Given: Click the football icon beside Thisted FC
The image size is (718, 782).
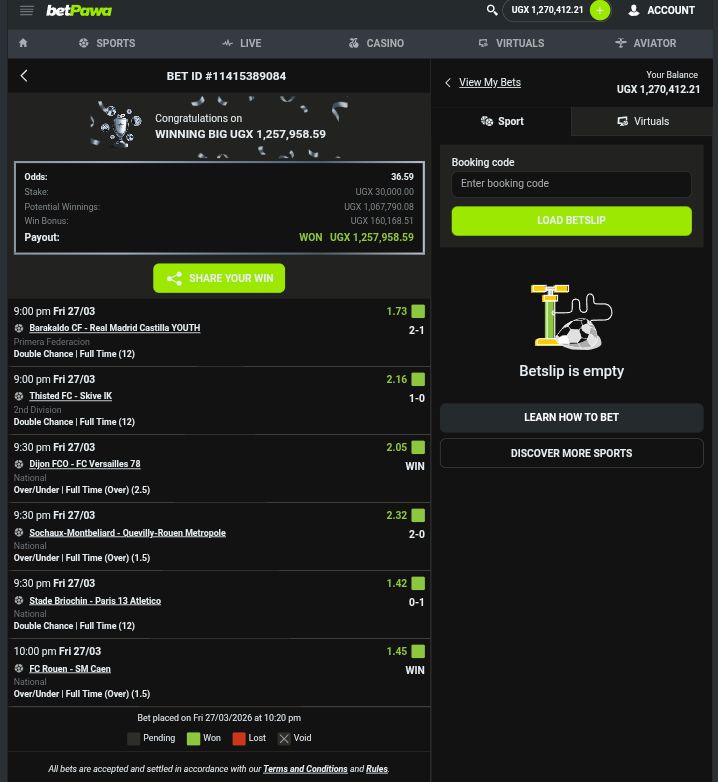Looking at the screenshot, I should [19, 396].
